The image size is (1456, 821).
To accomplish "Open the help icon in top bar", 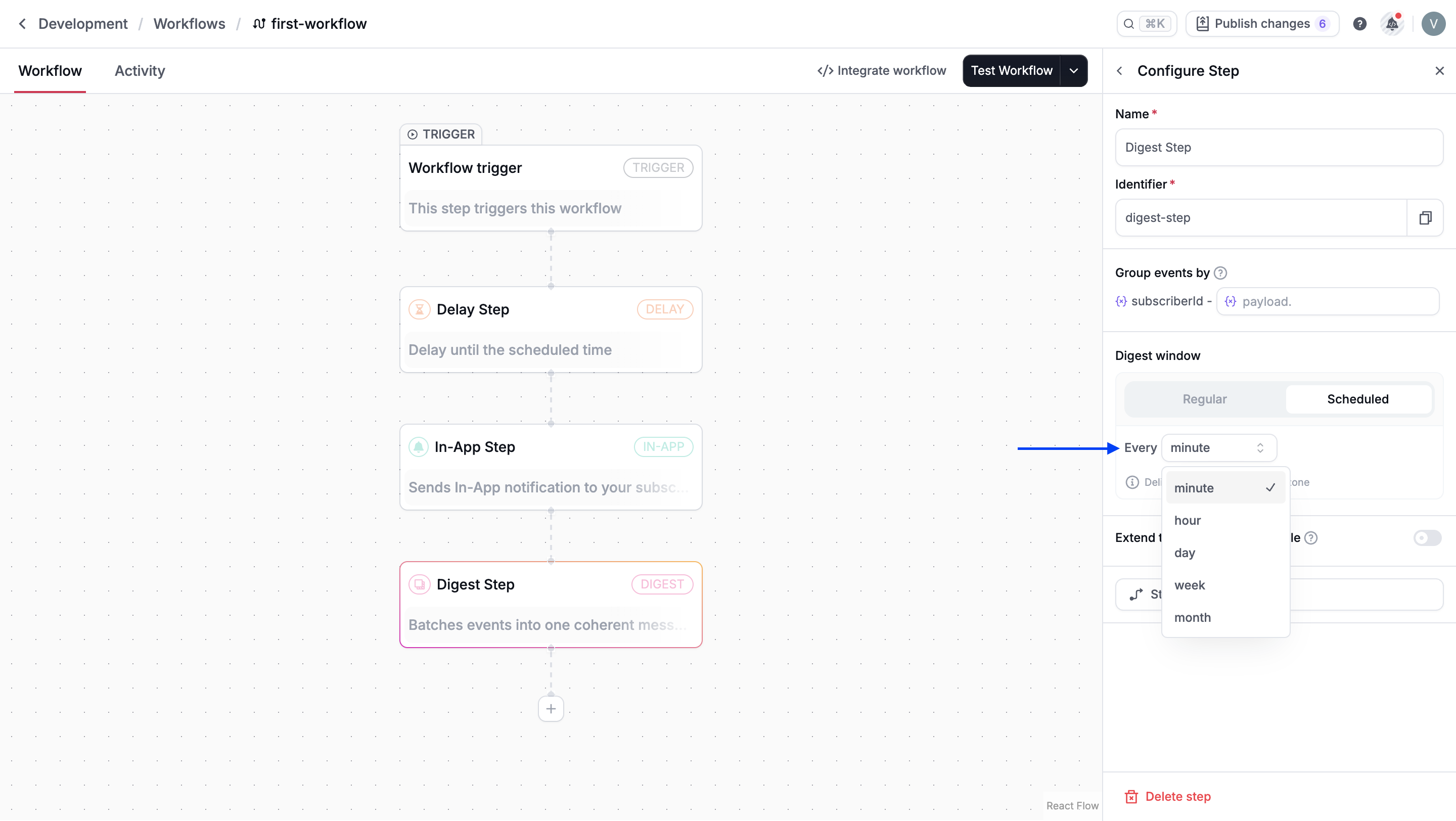I will click(x=1360, y=23).
